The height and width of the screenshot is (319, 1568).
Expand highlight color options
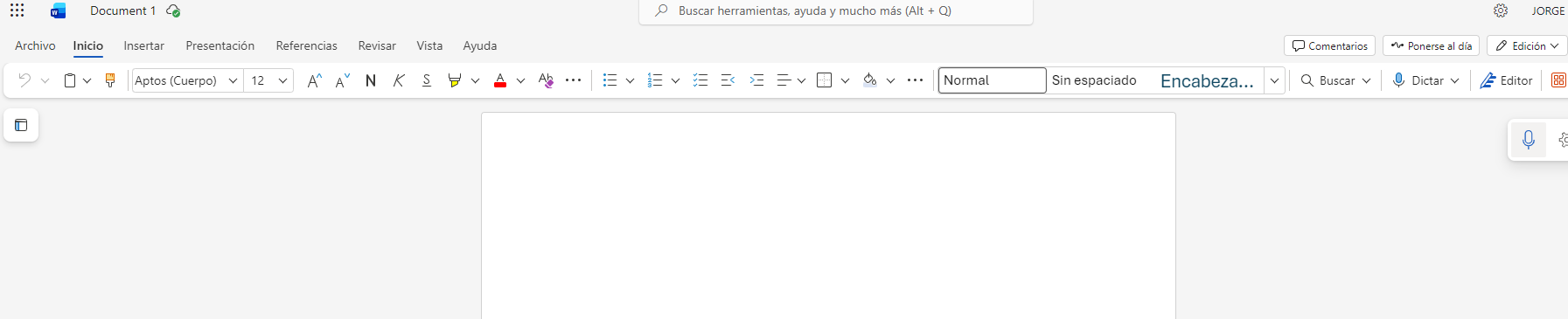click(475, 80)
